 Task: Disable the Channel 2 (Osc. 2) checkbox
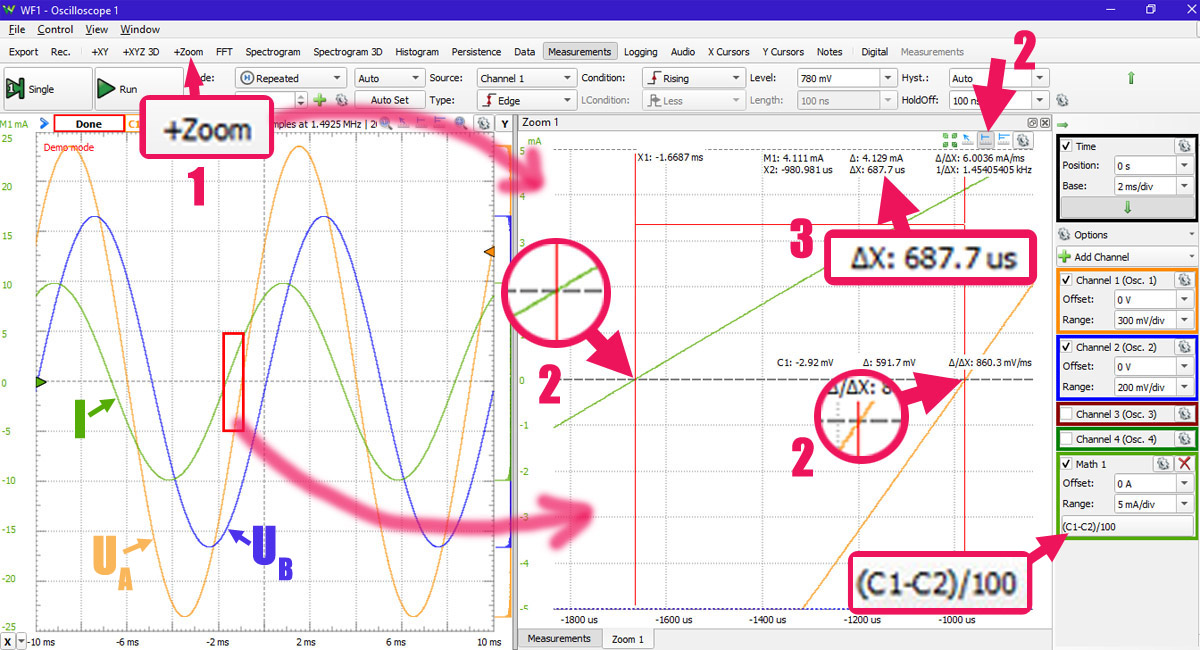pyautogui.click(x=1066, y=347)
